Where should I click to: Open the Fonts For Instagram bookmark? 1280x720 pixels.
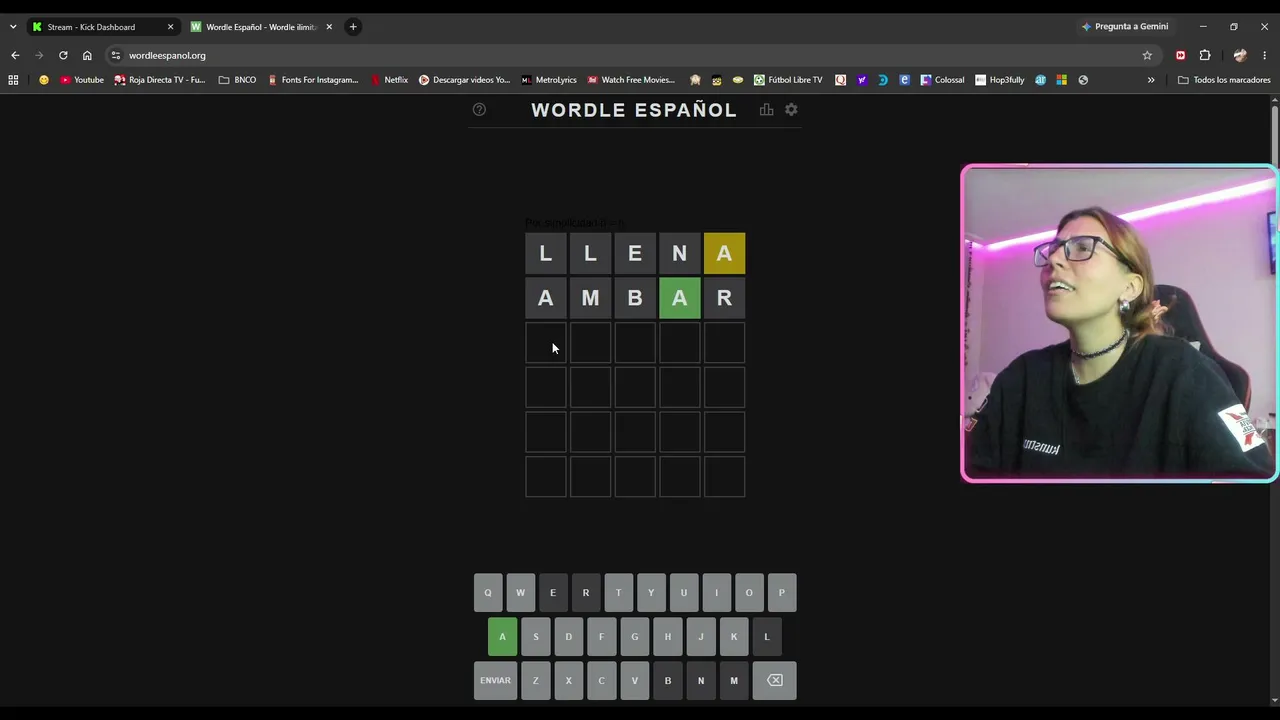click(313, 80)
